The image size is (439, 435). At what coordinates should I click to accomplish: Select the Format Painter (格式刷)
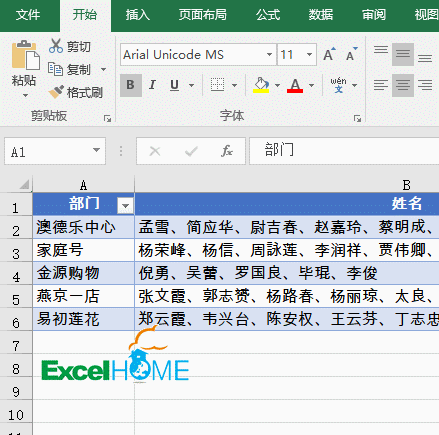(75, 92)
